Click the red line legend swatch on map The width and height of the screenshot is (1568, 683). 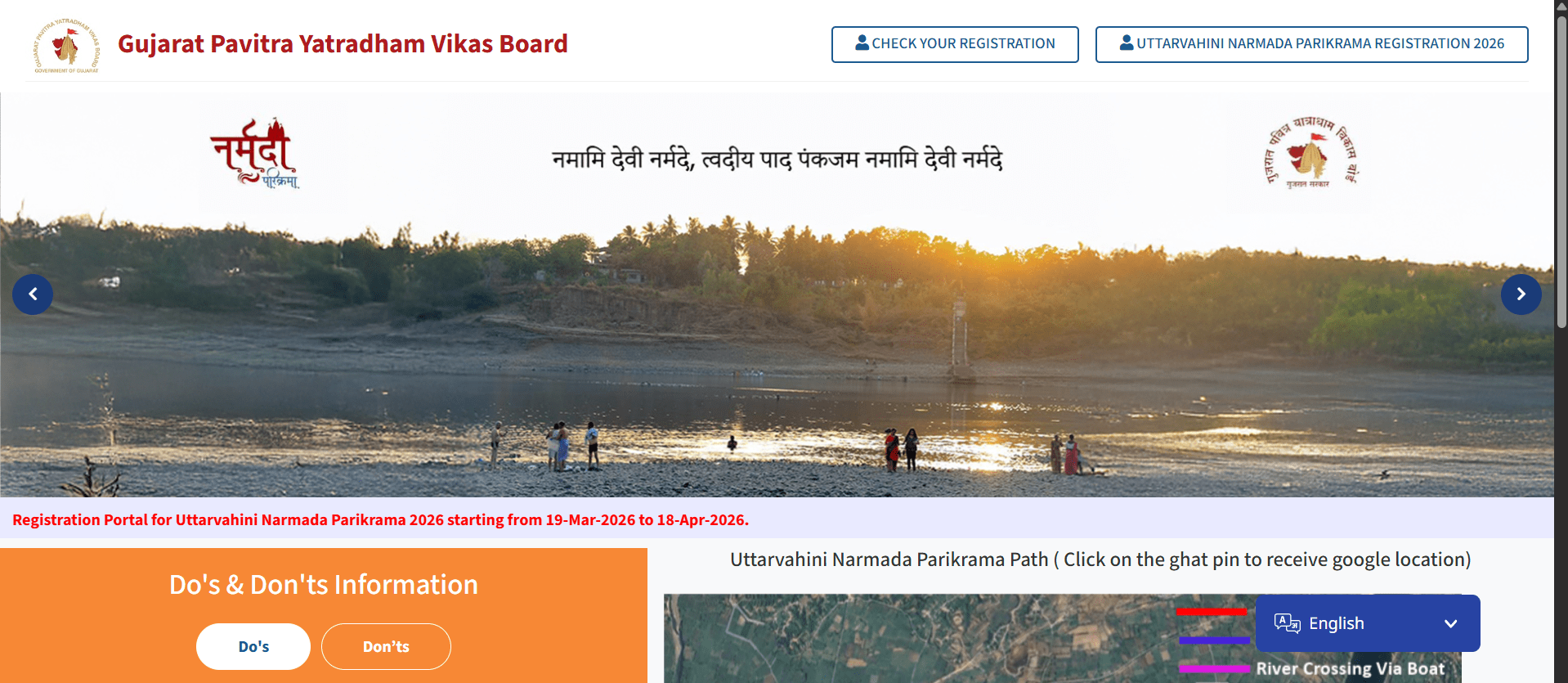pos(1211,611)
